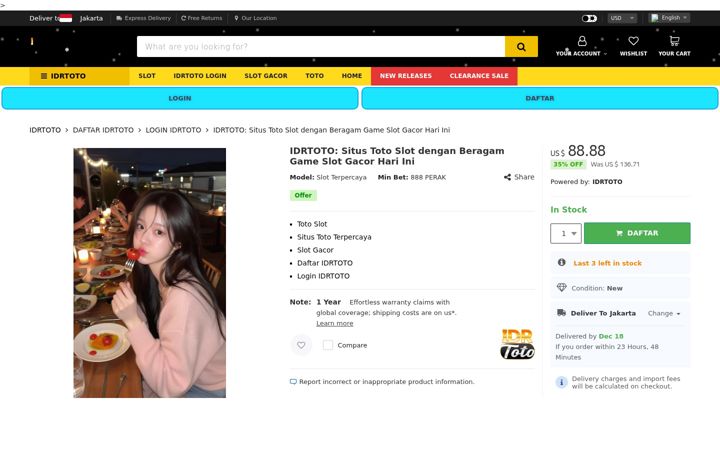Open the CLEARANCE SALE tab

[479, 76]
